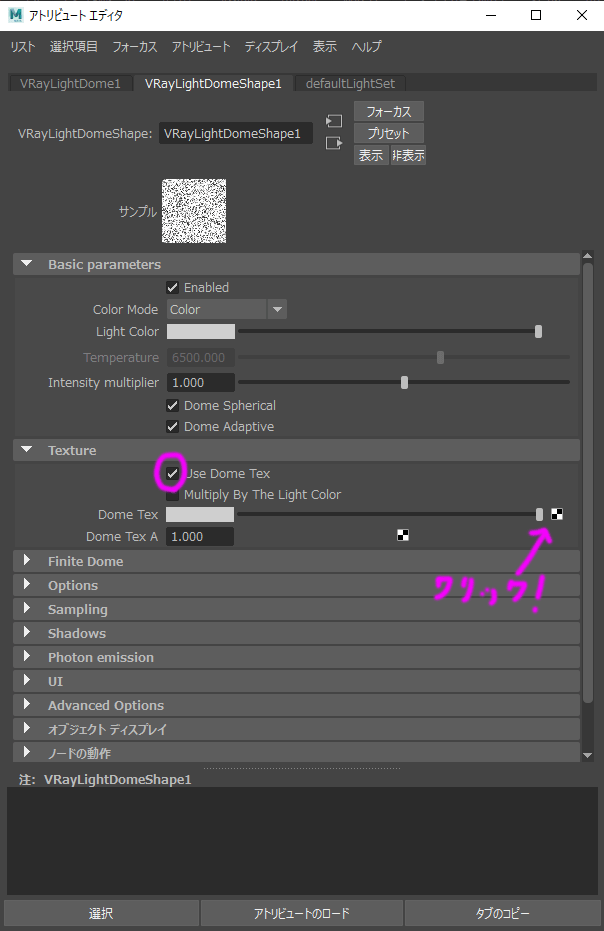Open the 表示 menu in menu bar
This screenshot has width=604, height=931.
coord(325,46)
